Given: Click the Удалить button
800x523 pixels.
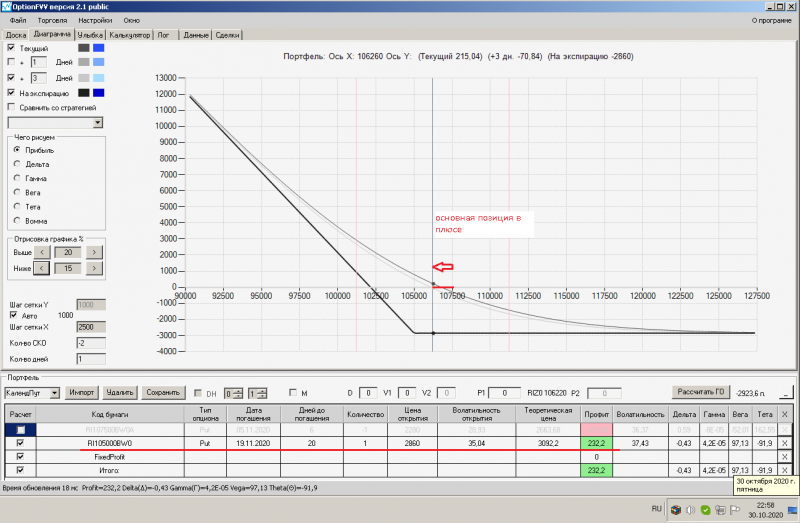Looking at the screenshot, I should (x=120, y=392).
